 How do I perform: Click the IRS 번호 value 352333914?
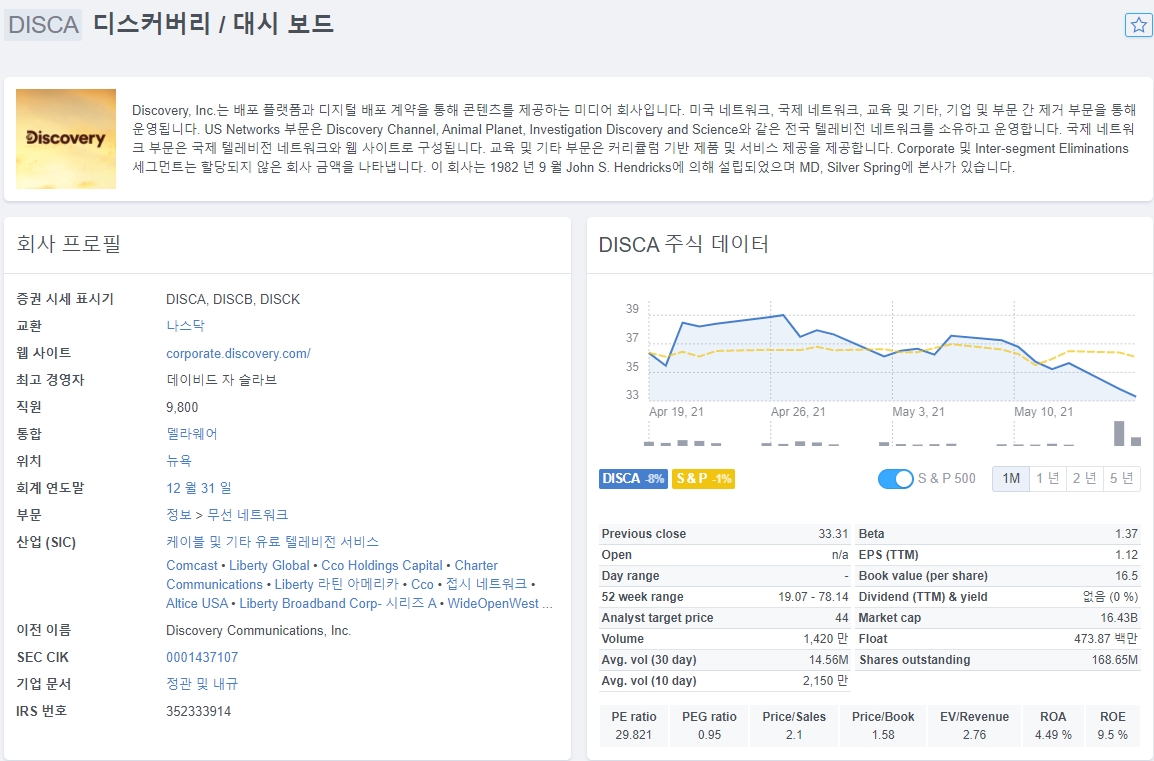click(x=199, y=711)
